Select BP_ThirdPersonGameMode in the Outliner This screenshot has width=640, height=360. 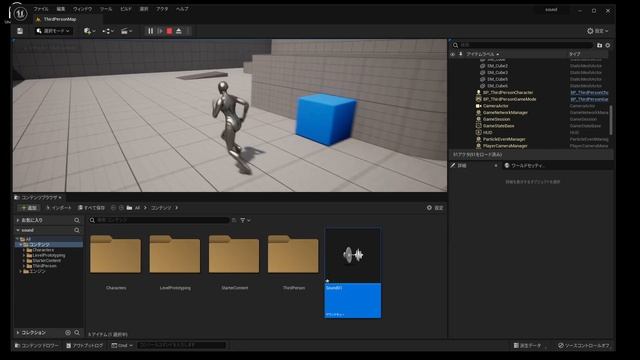click(x=509, y=99)
